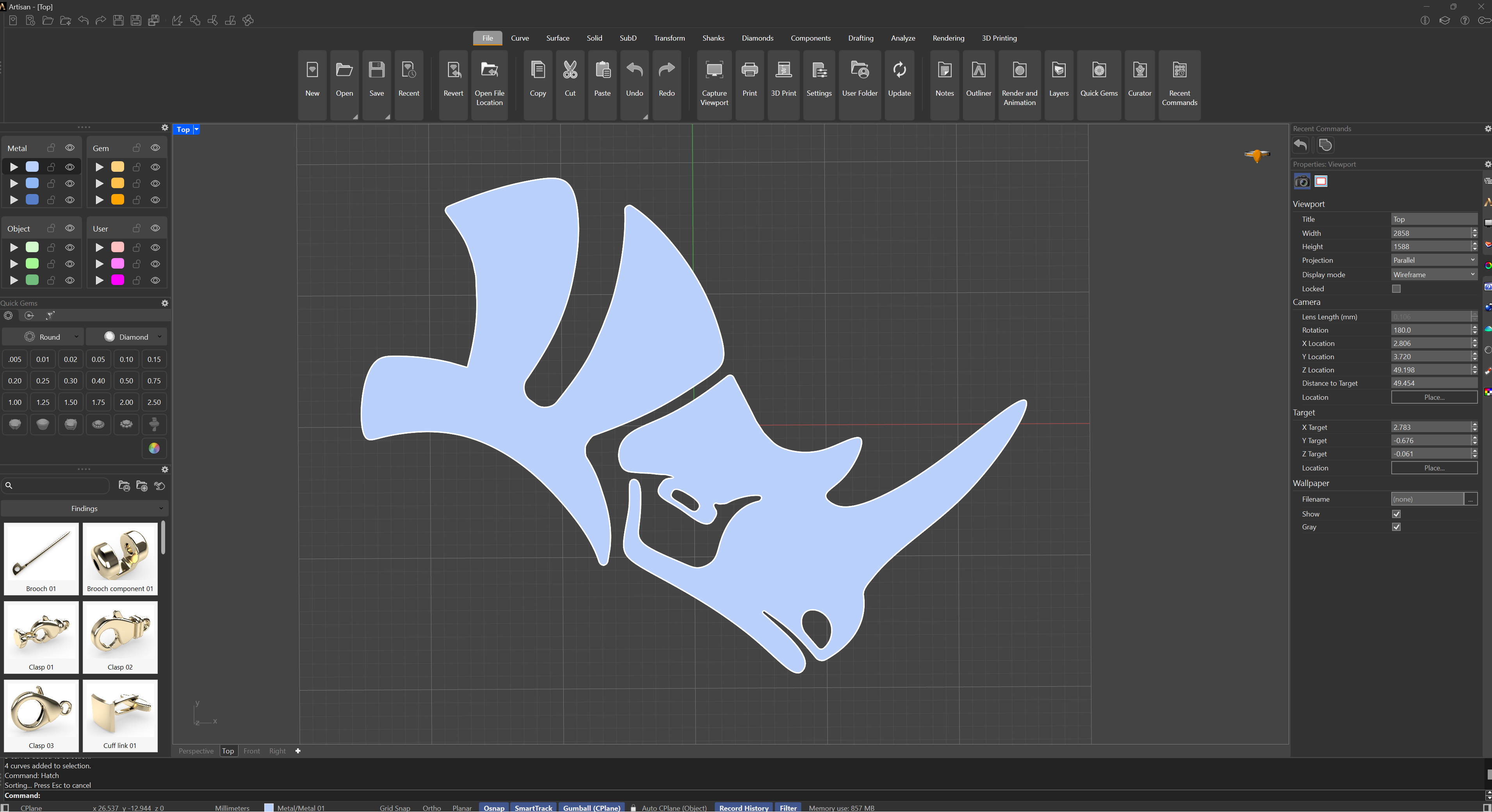1492x812 pixels.
Task: Toggle SmartTrack in the status bar
Action: tap(533, 807)
